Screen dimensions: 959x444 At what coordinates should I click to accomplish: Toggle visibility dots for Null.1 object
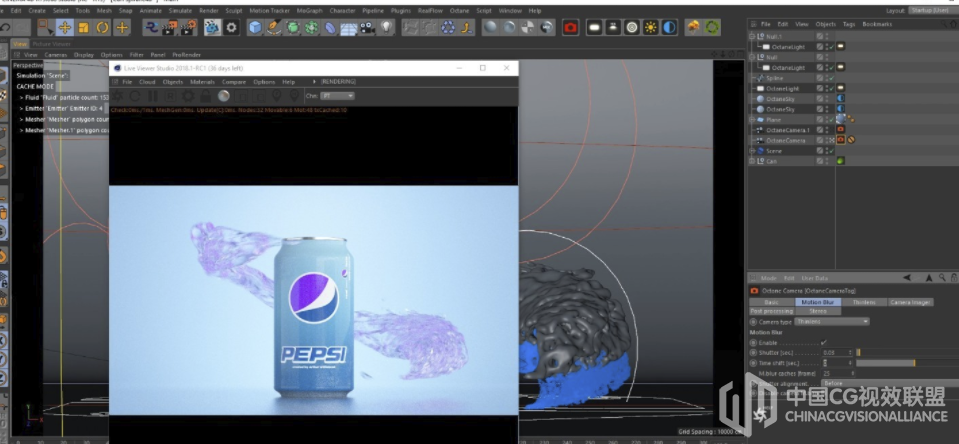click(826, 37)
